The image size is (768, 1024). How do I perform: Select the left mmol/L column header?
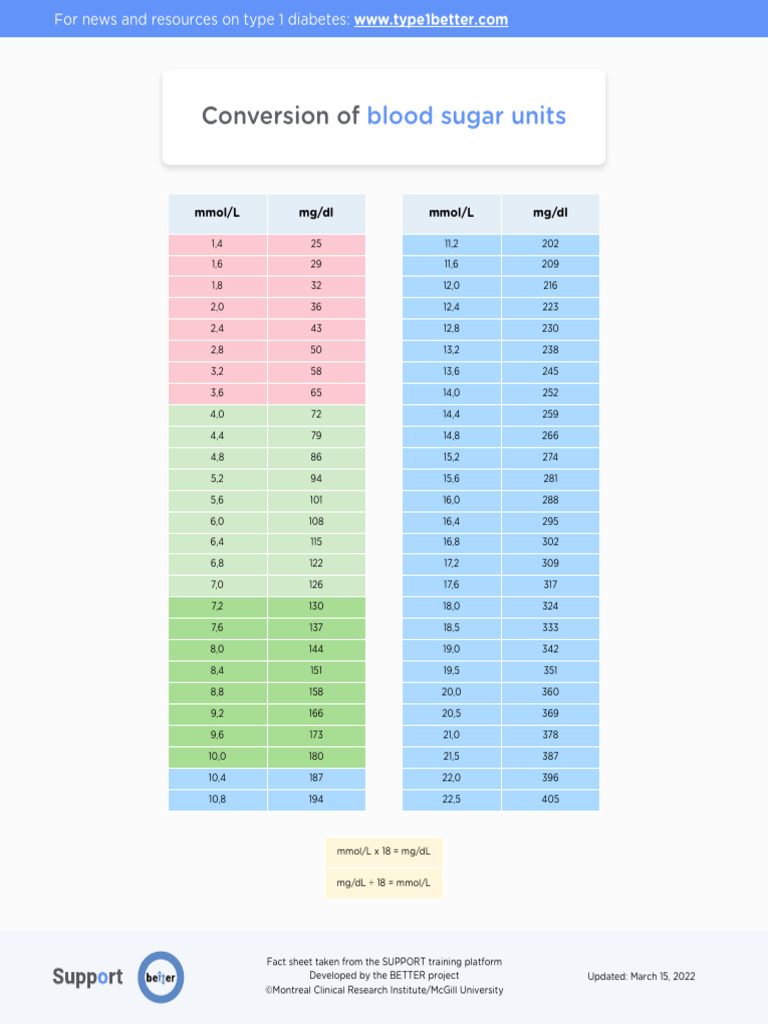pyautogui.click(x=217, y=213)
